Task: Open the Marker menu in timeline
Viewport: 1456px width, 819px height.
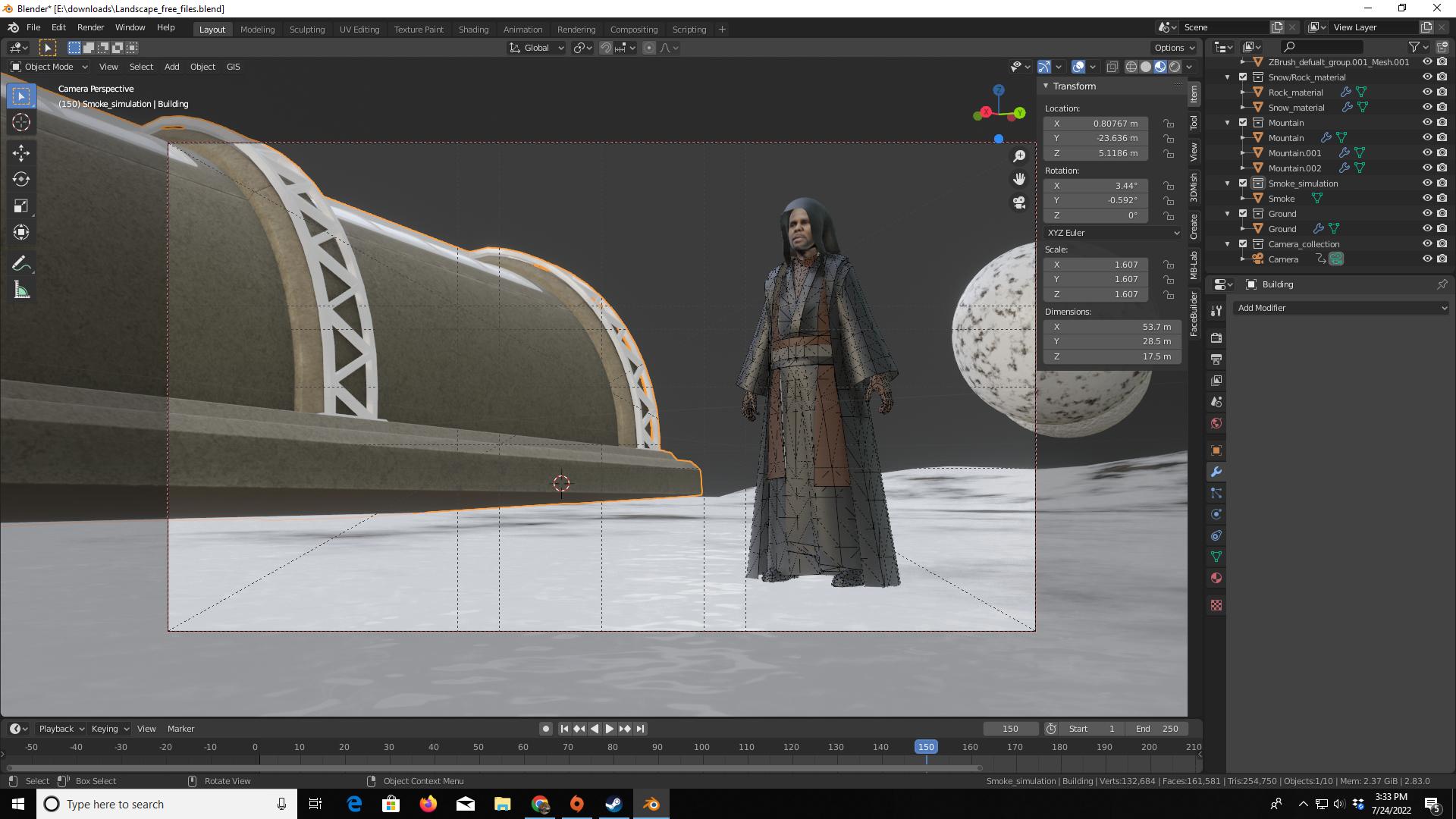Action: (180, 729)
